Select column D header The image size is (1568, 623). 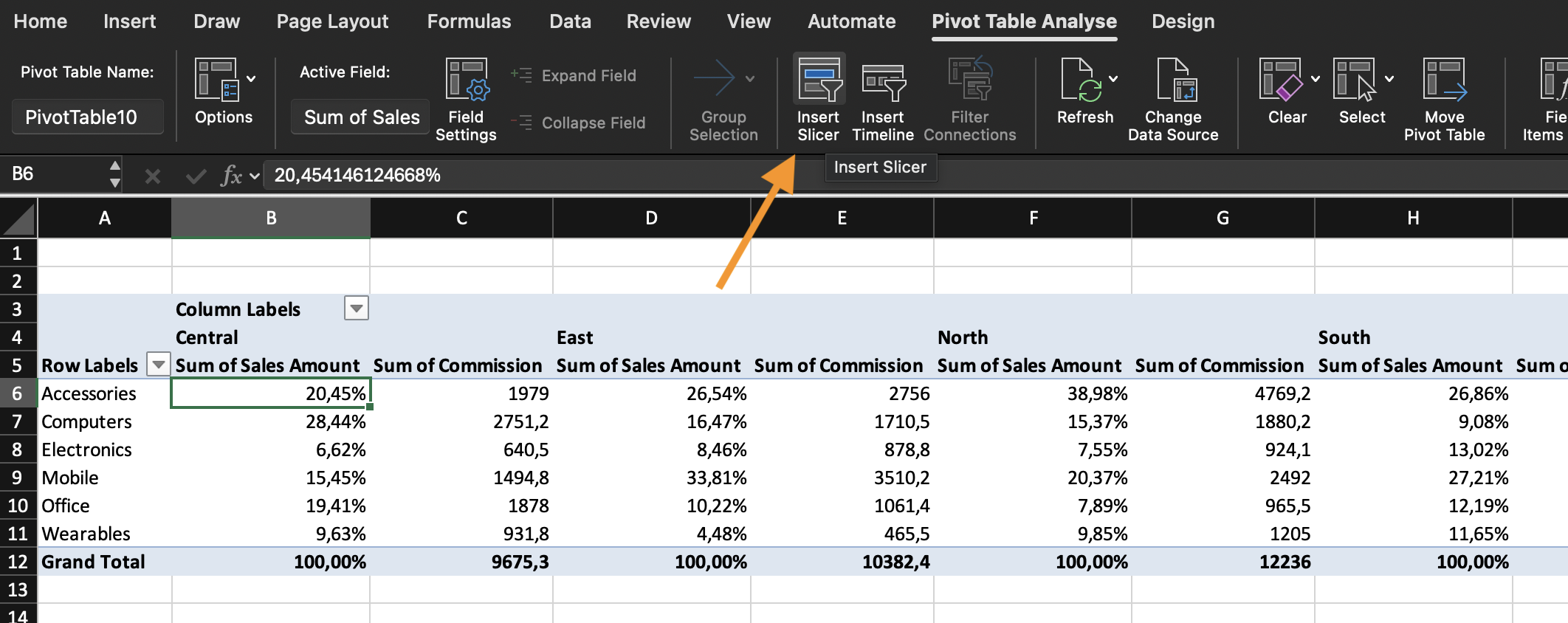[x=651, y=218]
